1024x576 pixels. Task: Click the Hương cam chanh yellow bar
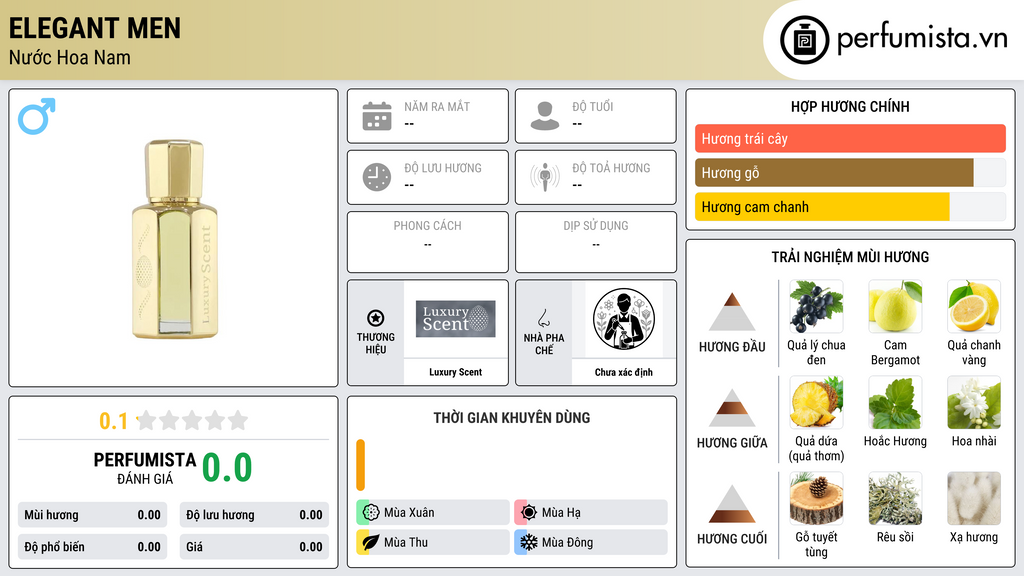coord(822,207)
